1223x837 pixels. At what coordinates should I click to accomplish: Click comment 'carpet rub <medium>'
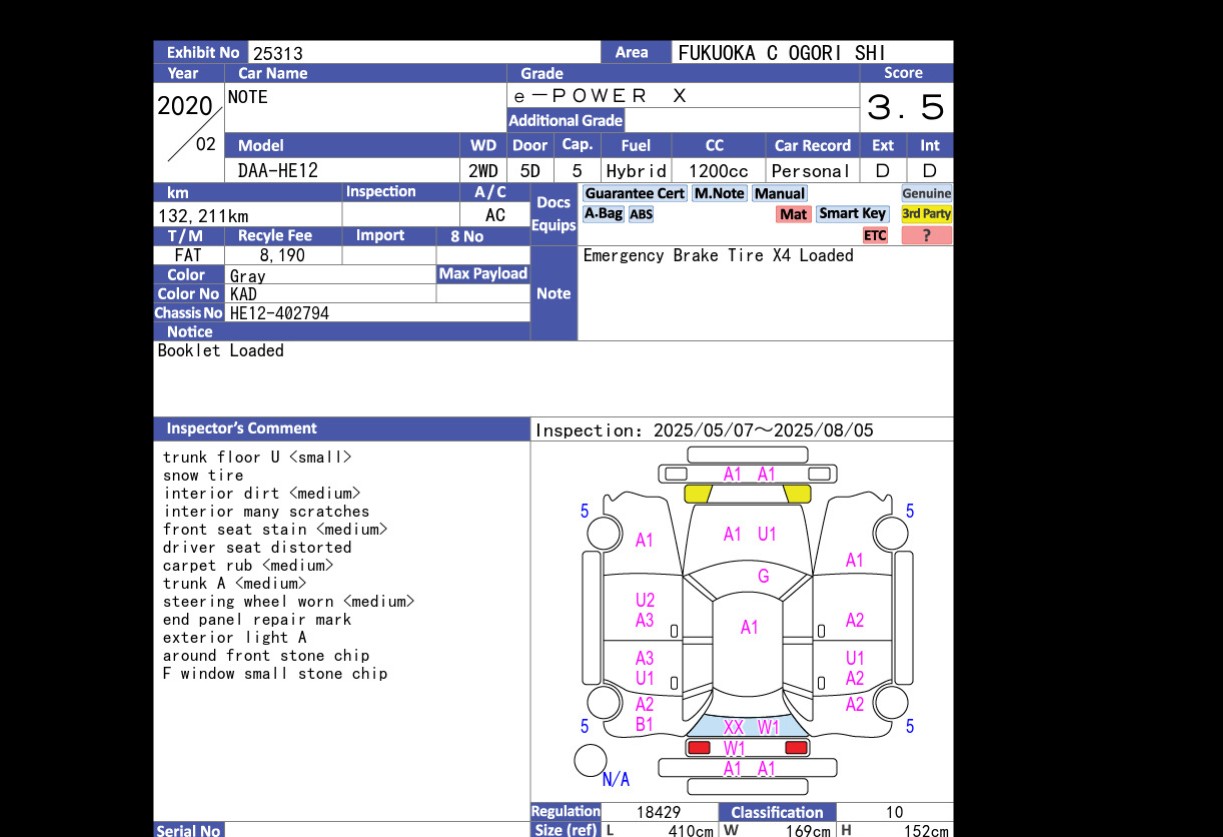coord(249,565)
